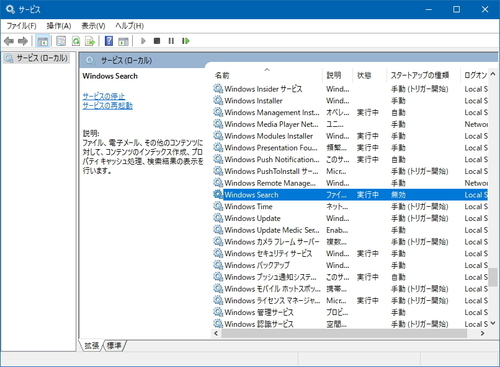Open the Properties toolbar icon
Screen dimensions: 500x367
(61, 41)
